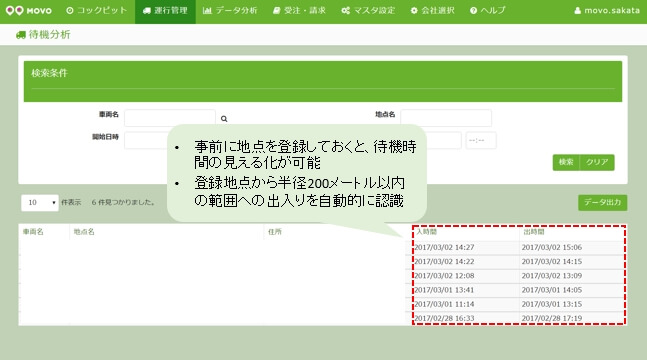Open the 受注・請求 menu
This screenshot has width=647, height=360.
tap(299, 10)
